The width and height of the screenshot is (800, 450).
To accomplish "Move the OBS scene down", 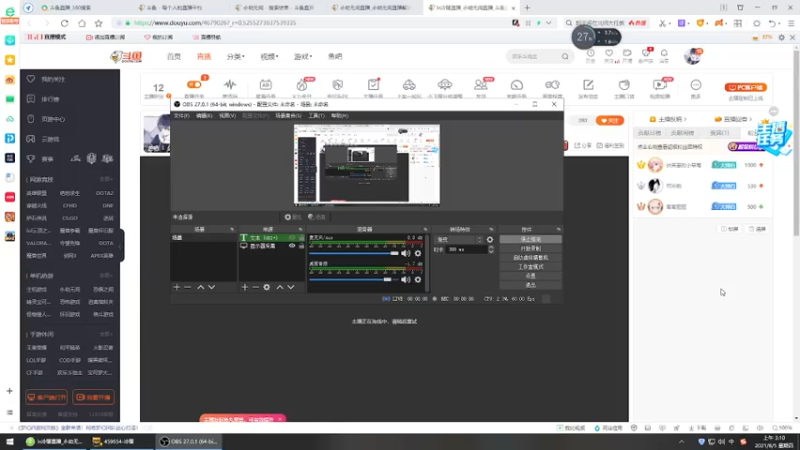I will pos(211,287).
